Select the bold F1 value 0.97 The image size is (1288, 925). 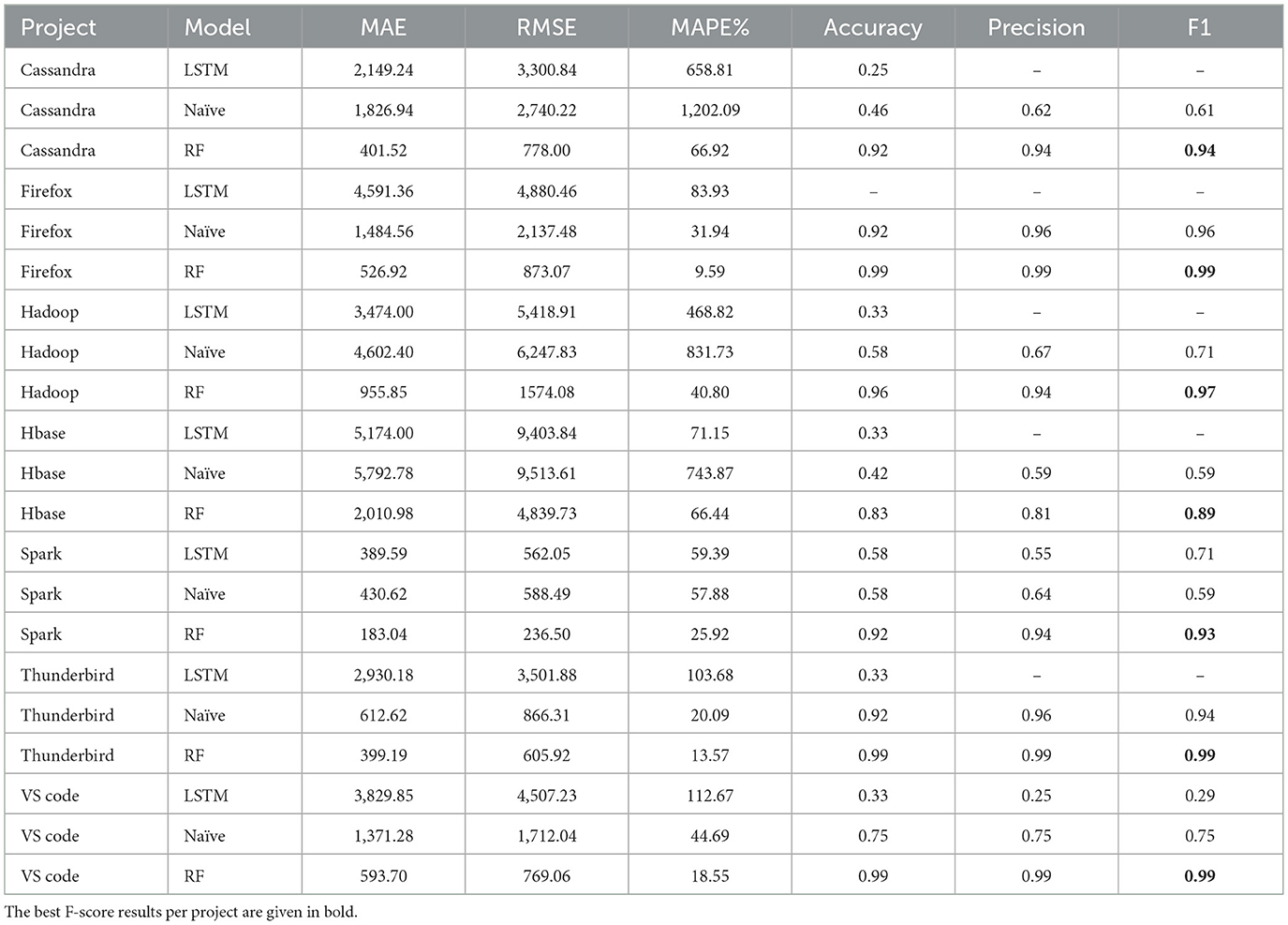click(x=1199, y=393)
